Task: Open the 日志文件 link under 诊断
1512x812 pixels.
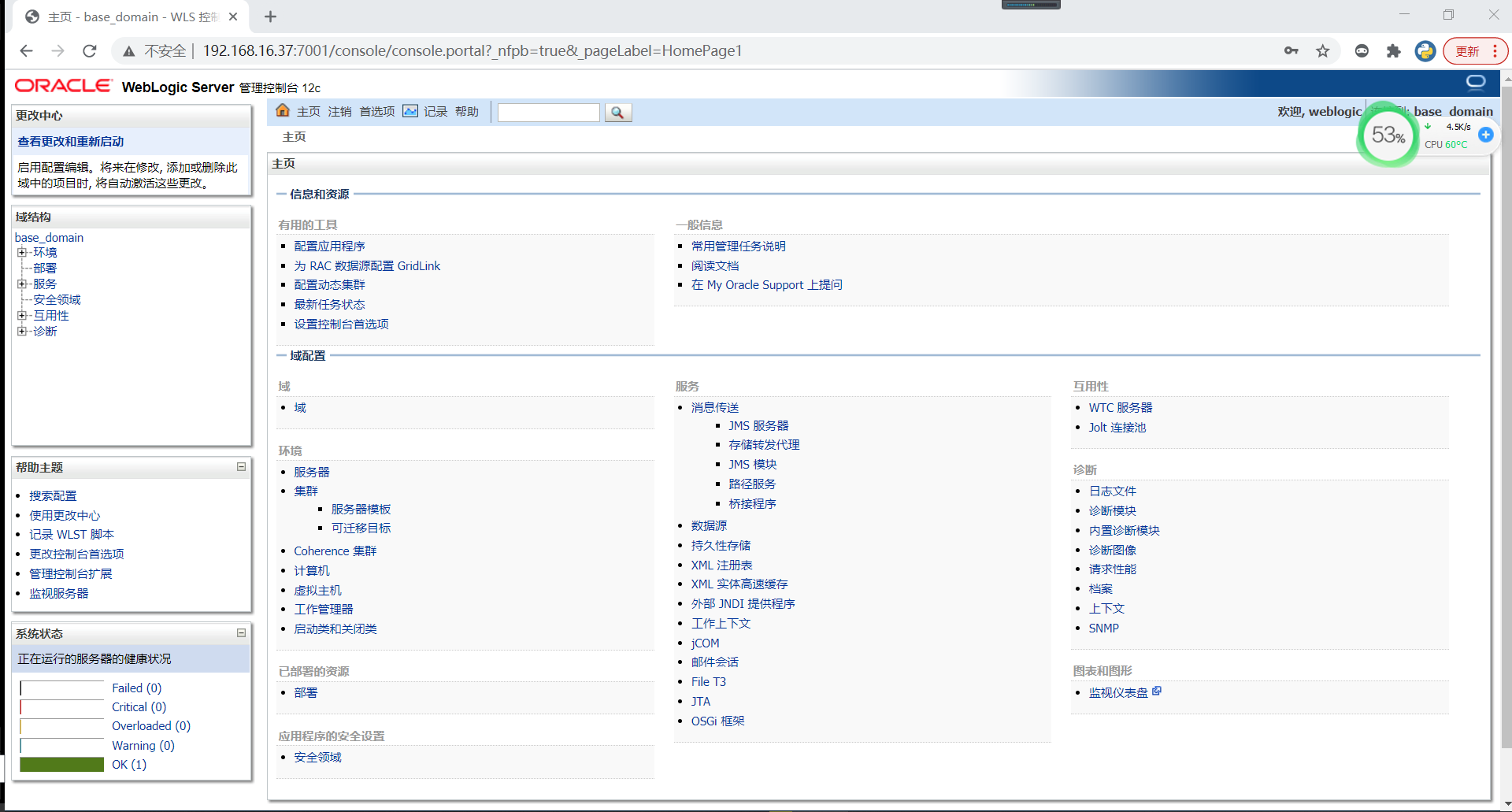Action: point(1113,491)
